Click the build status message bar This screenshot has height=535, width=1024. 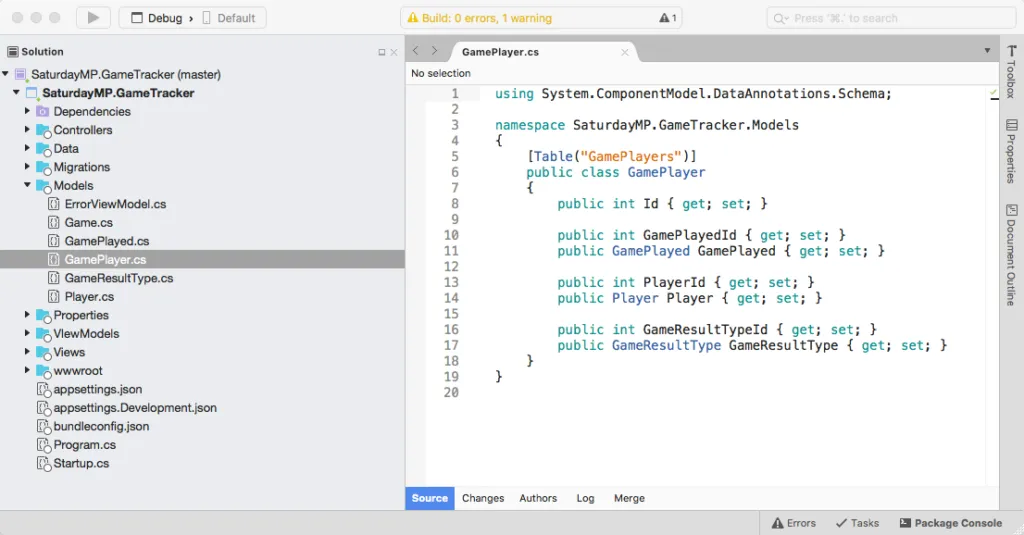tap(541, 18)
